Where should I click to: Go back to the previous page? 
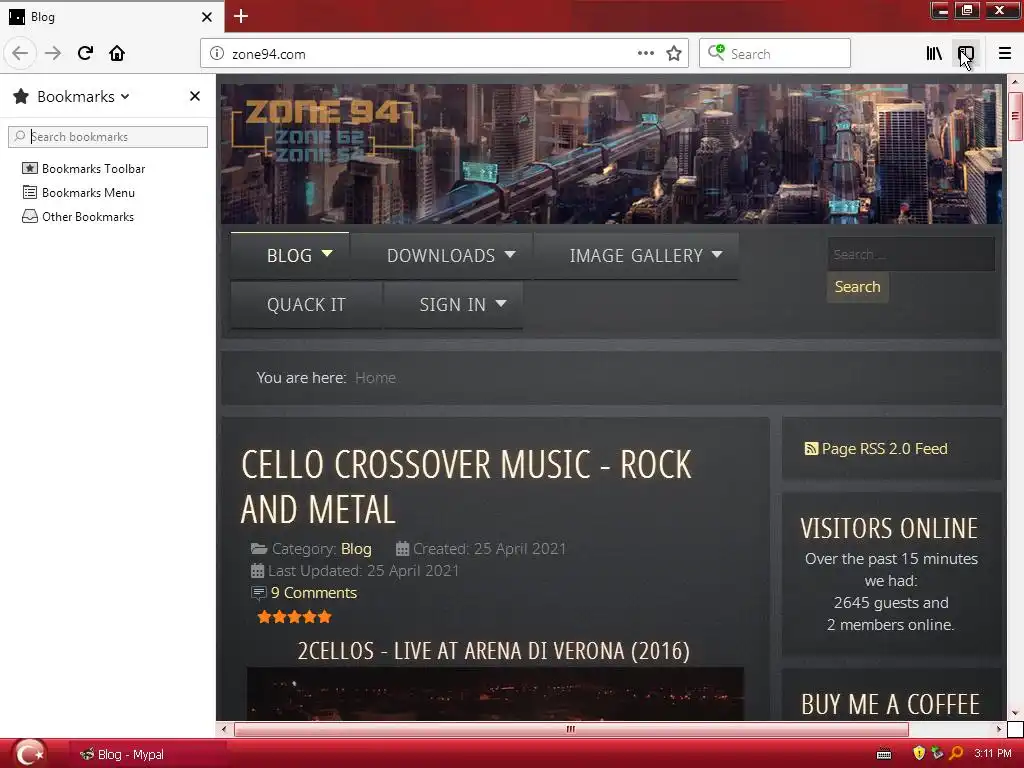coord(20,53)
